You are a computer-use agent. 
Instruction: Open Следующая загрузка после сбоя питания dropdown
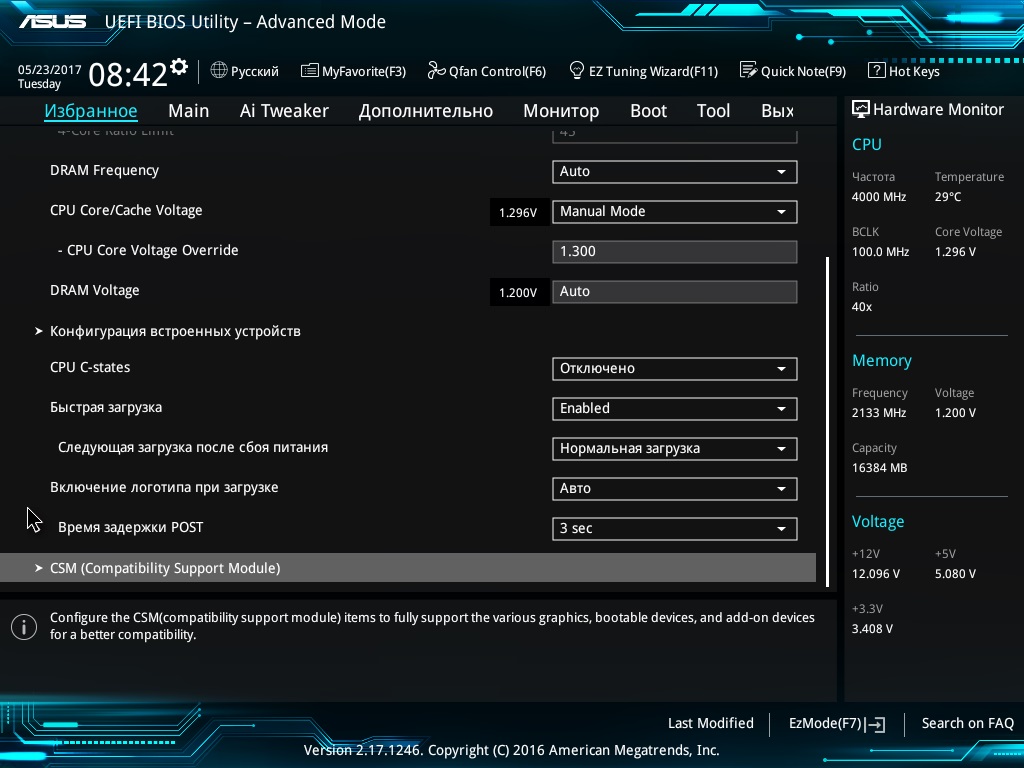point(675,449)
